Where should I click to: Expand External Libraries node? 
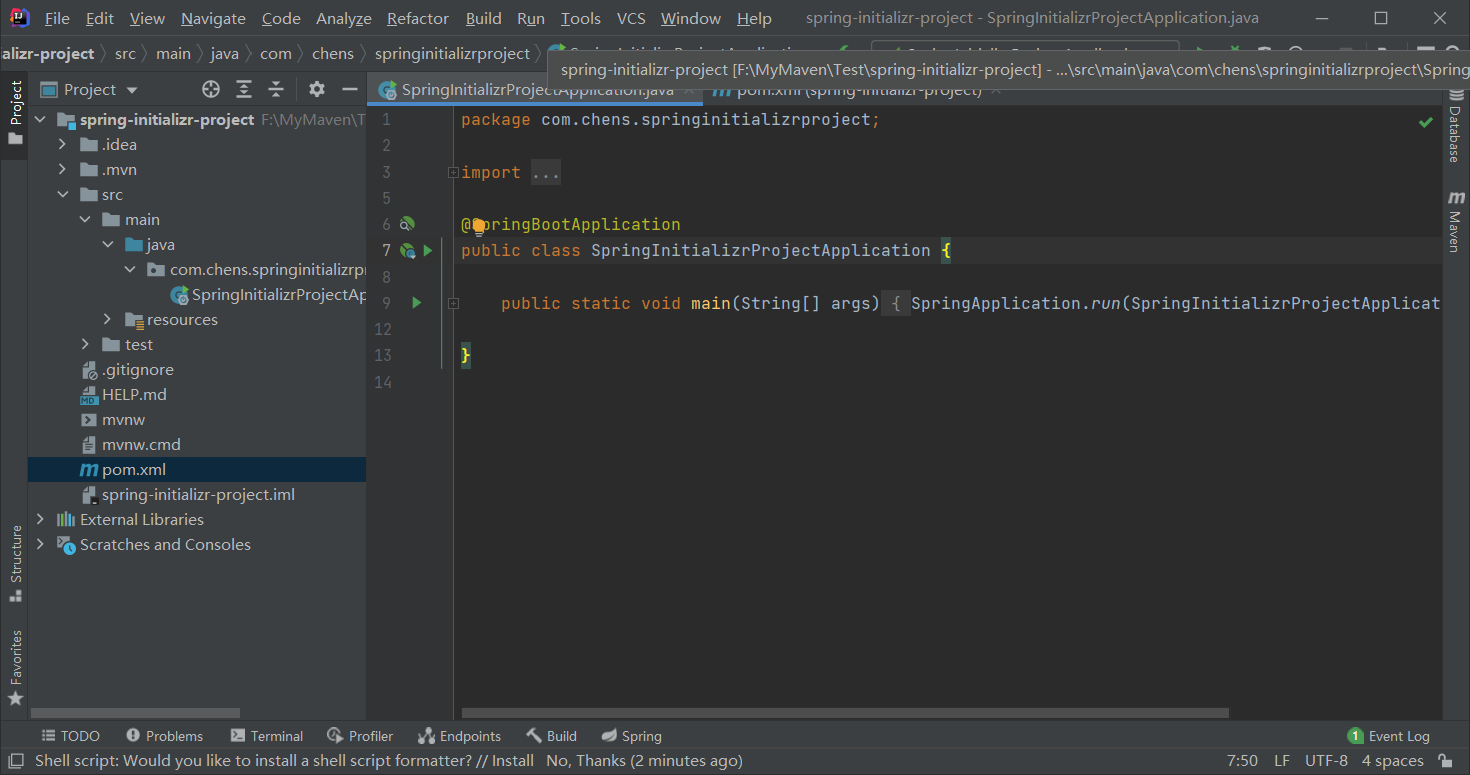point(40,519)
